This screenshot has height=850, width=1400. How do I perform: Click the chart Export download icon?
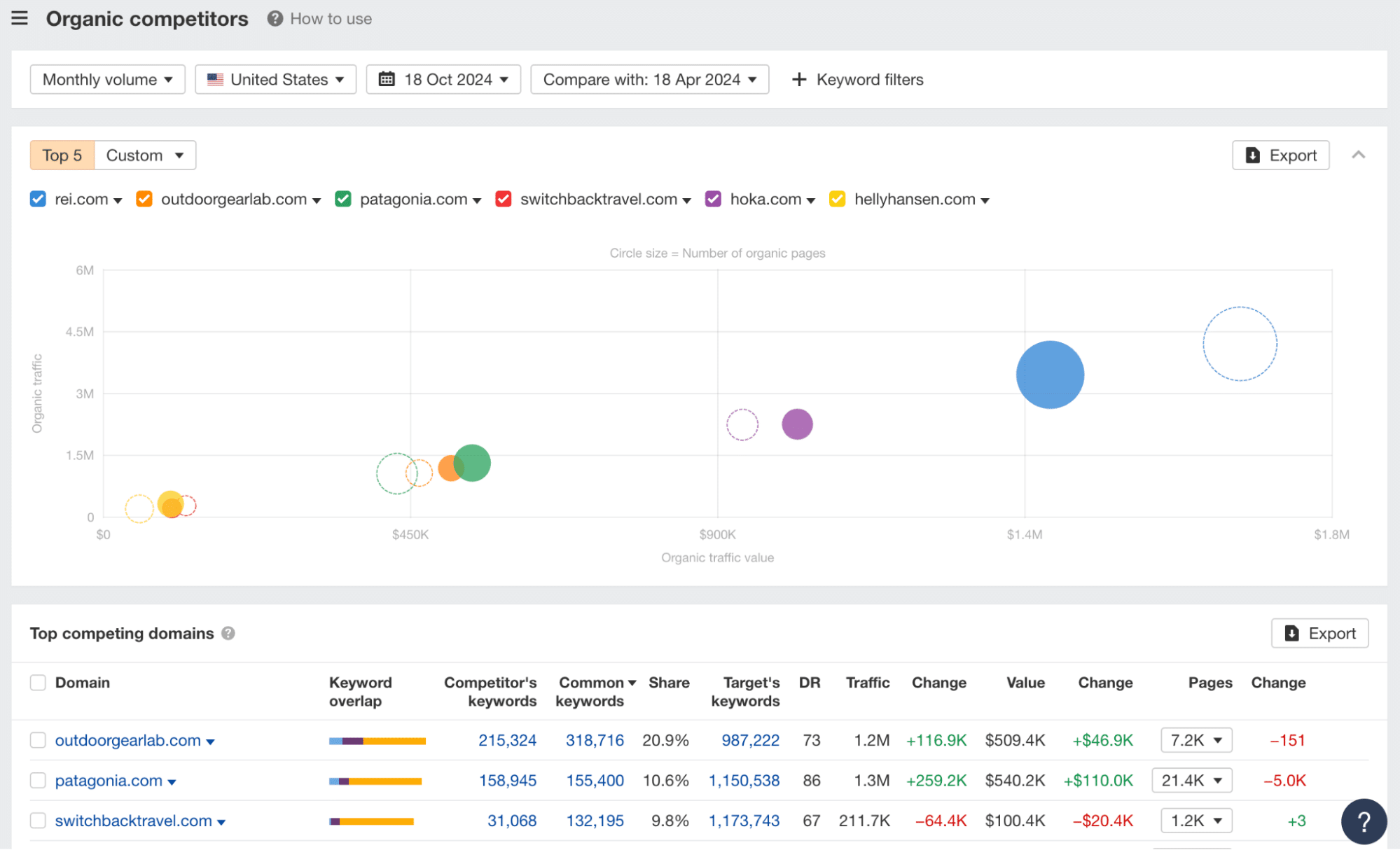tap(1253, 155)
